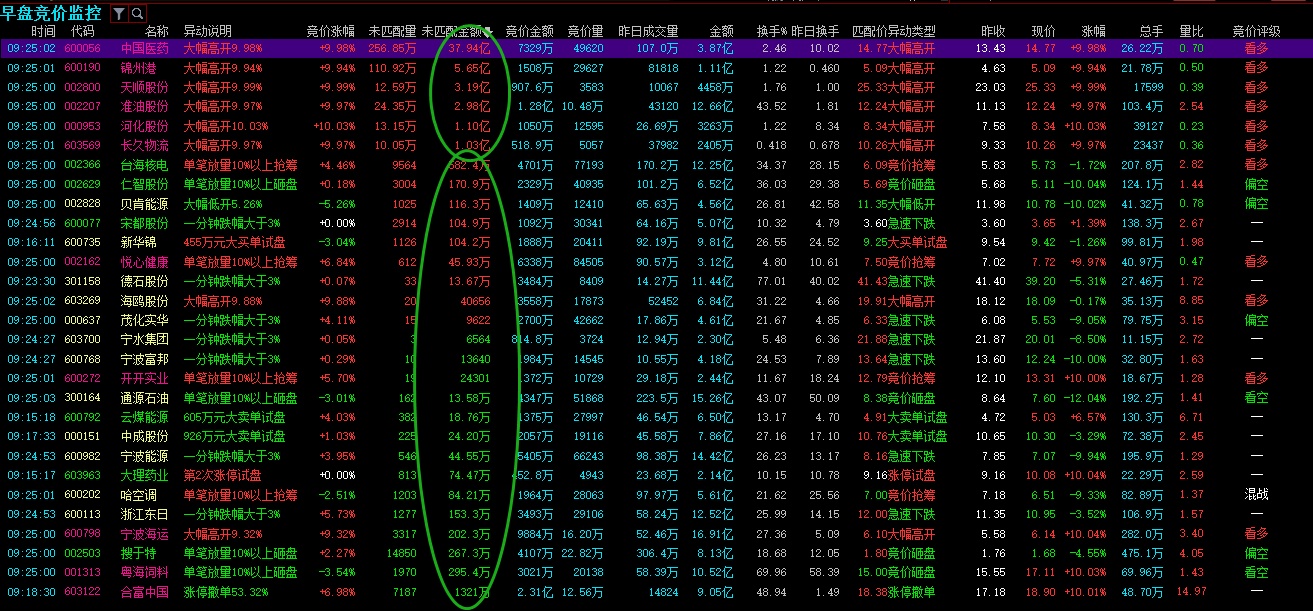Select stock code 600077
Viewport: 1313px width, 611px height.
pos(82,223)
